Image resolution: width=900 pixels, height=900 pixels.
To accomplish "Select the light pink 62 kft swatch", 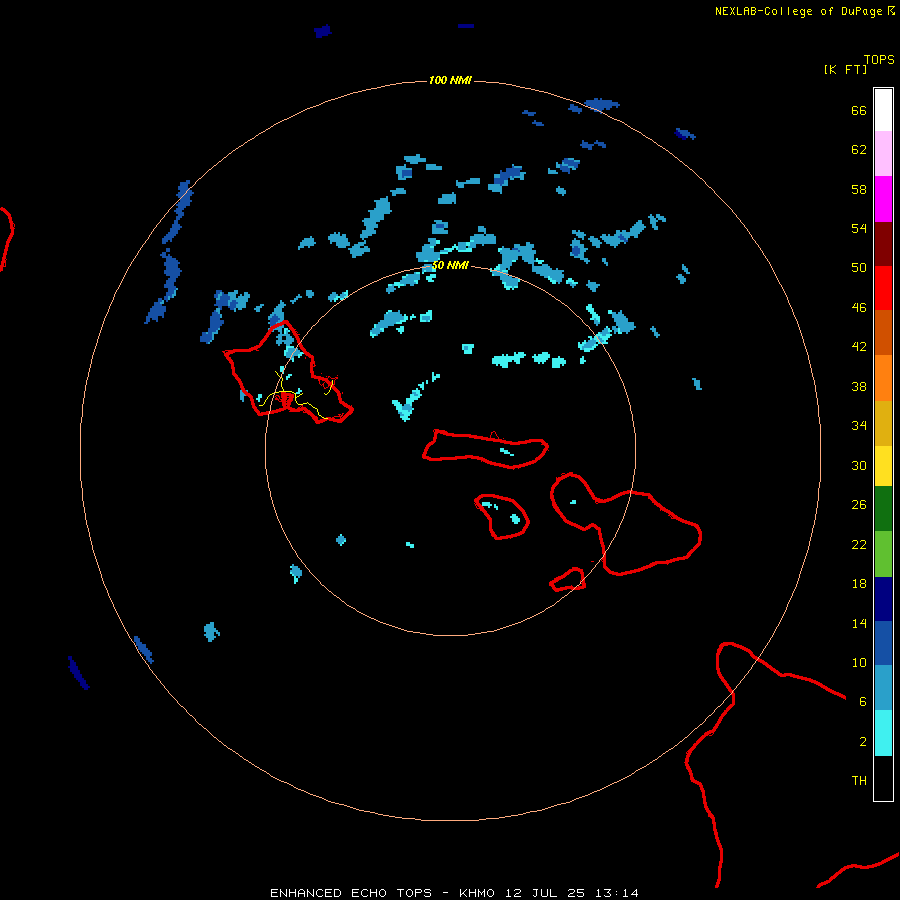I will tap(883, 153).
